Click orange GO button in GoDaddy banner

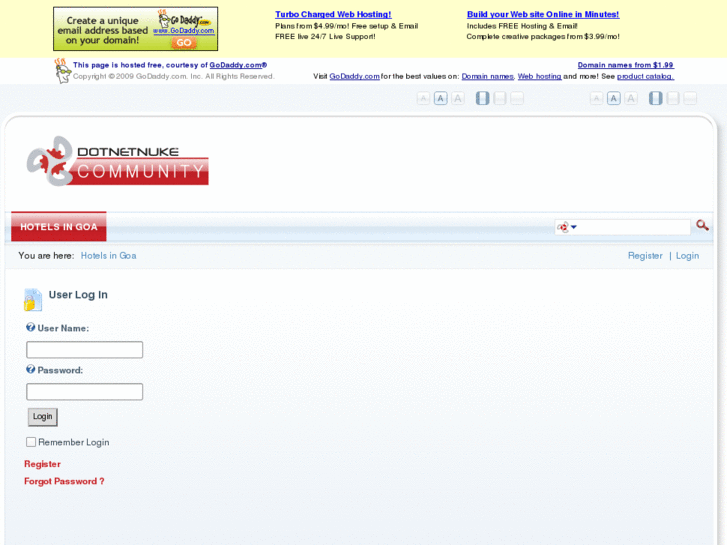(x=184, y=43)
